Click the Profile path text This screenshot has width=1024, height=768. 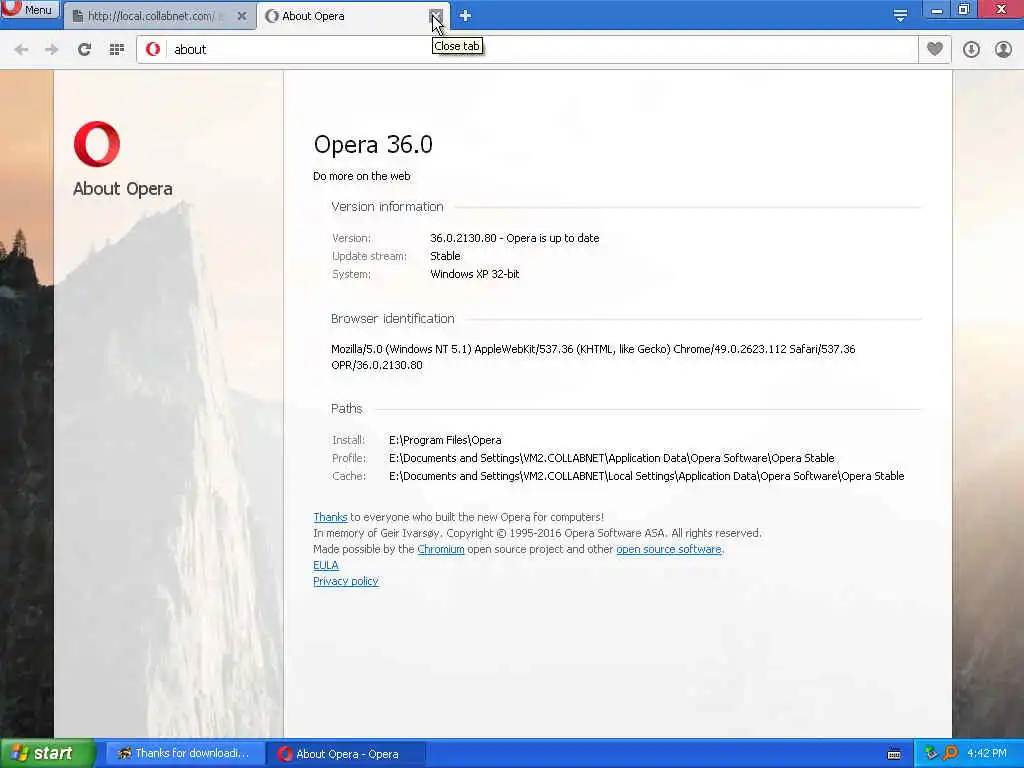(611, 458)
